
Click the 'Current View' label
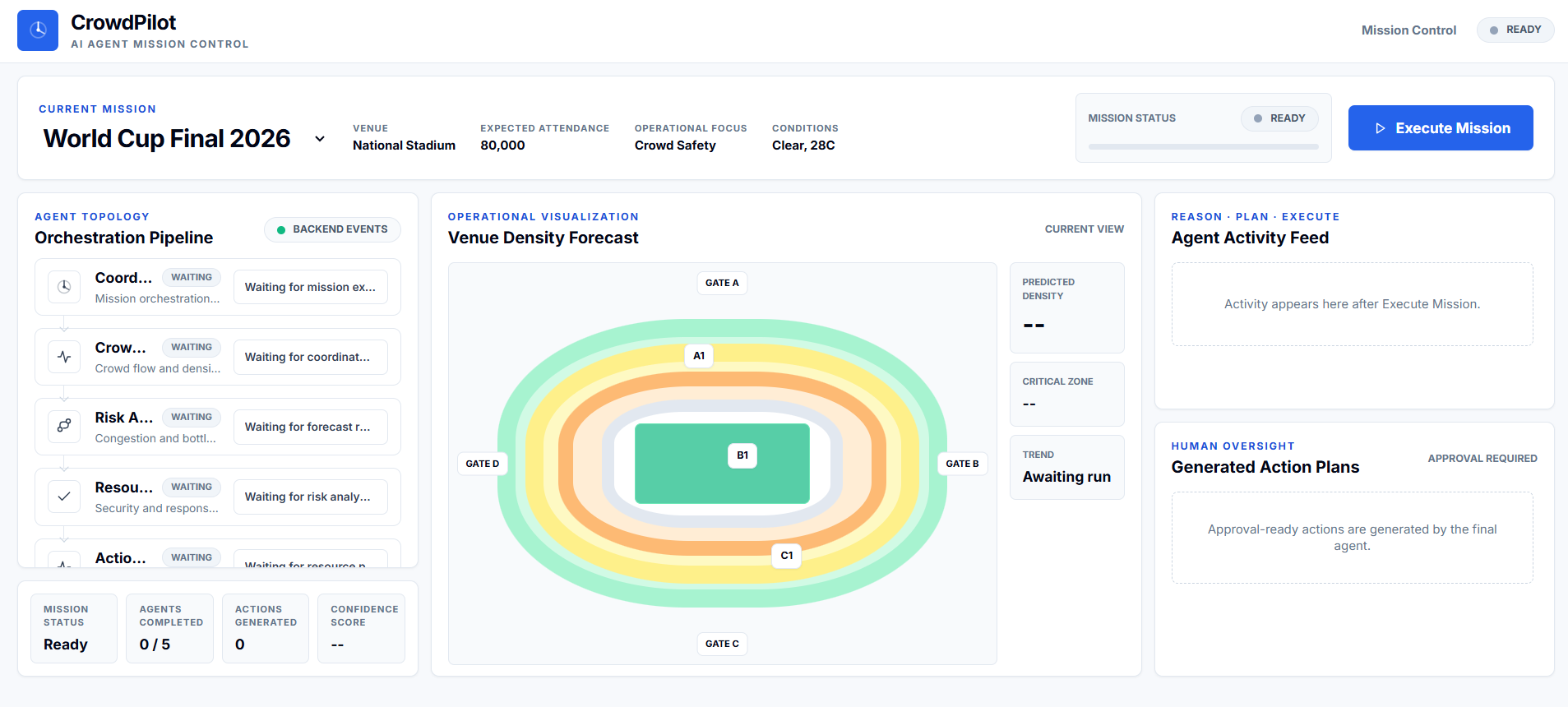pyautogui.click(x=1084, y=229)
